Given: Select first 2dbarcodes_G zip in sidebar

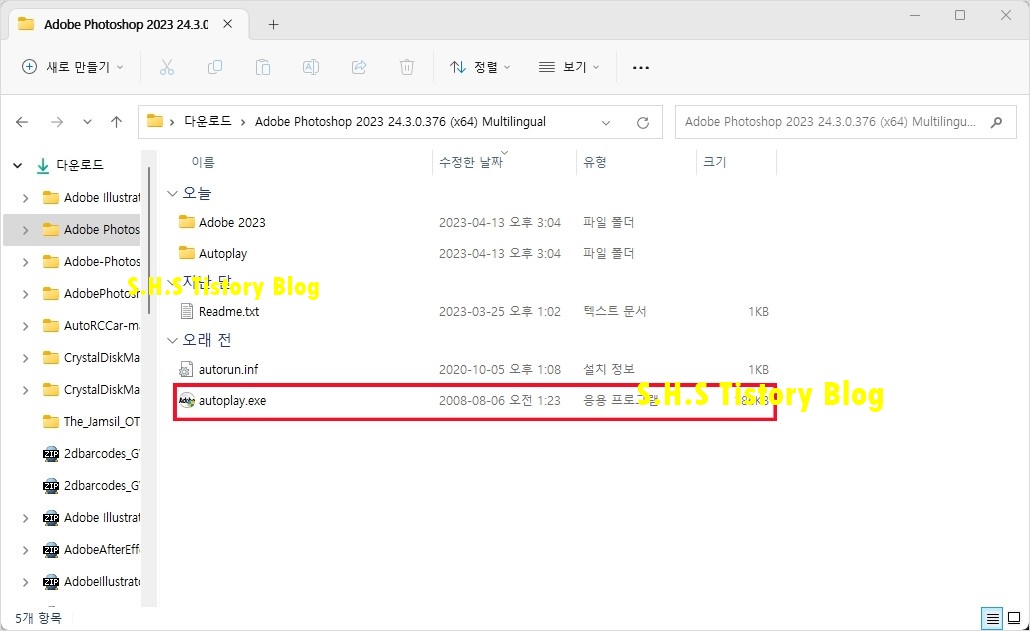Looking at the screenshot, I should click(x=91, y=454).
